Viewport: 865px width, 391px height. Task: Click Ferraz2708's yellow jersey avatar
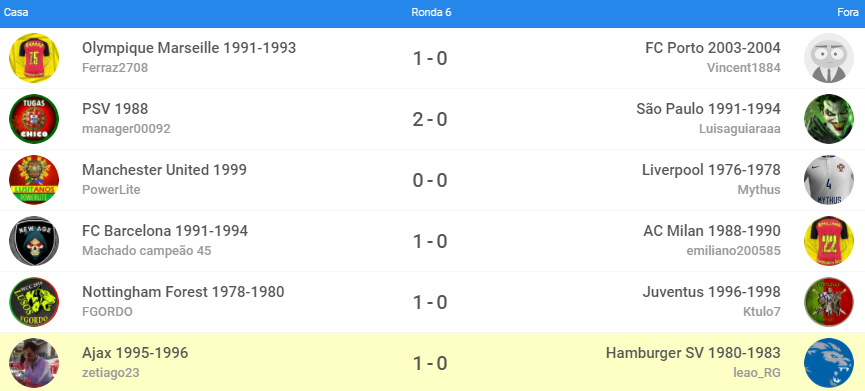[x=34, y=58]
